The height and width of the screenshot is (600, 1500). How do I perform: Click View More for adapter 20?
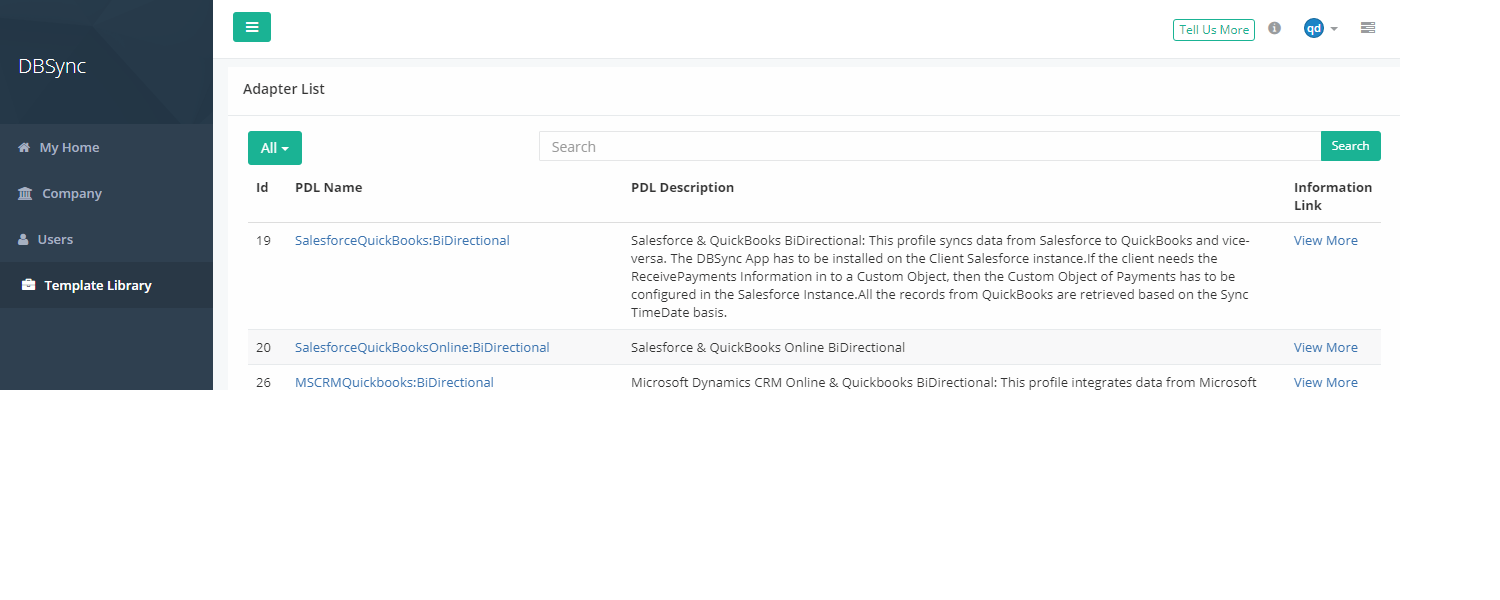1325,348
